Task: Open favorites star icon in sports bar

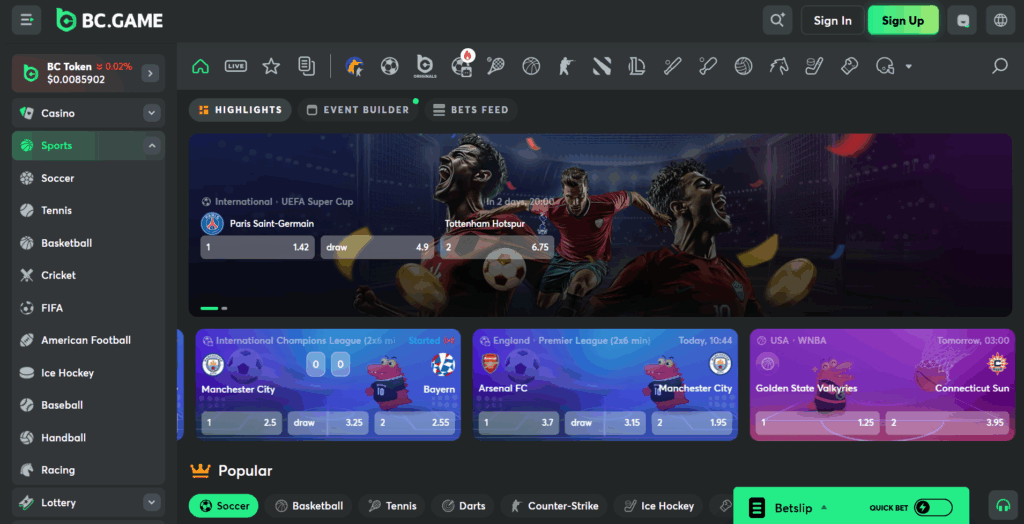Action: [x=271, y=66]
